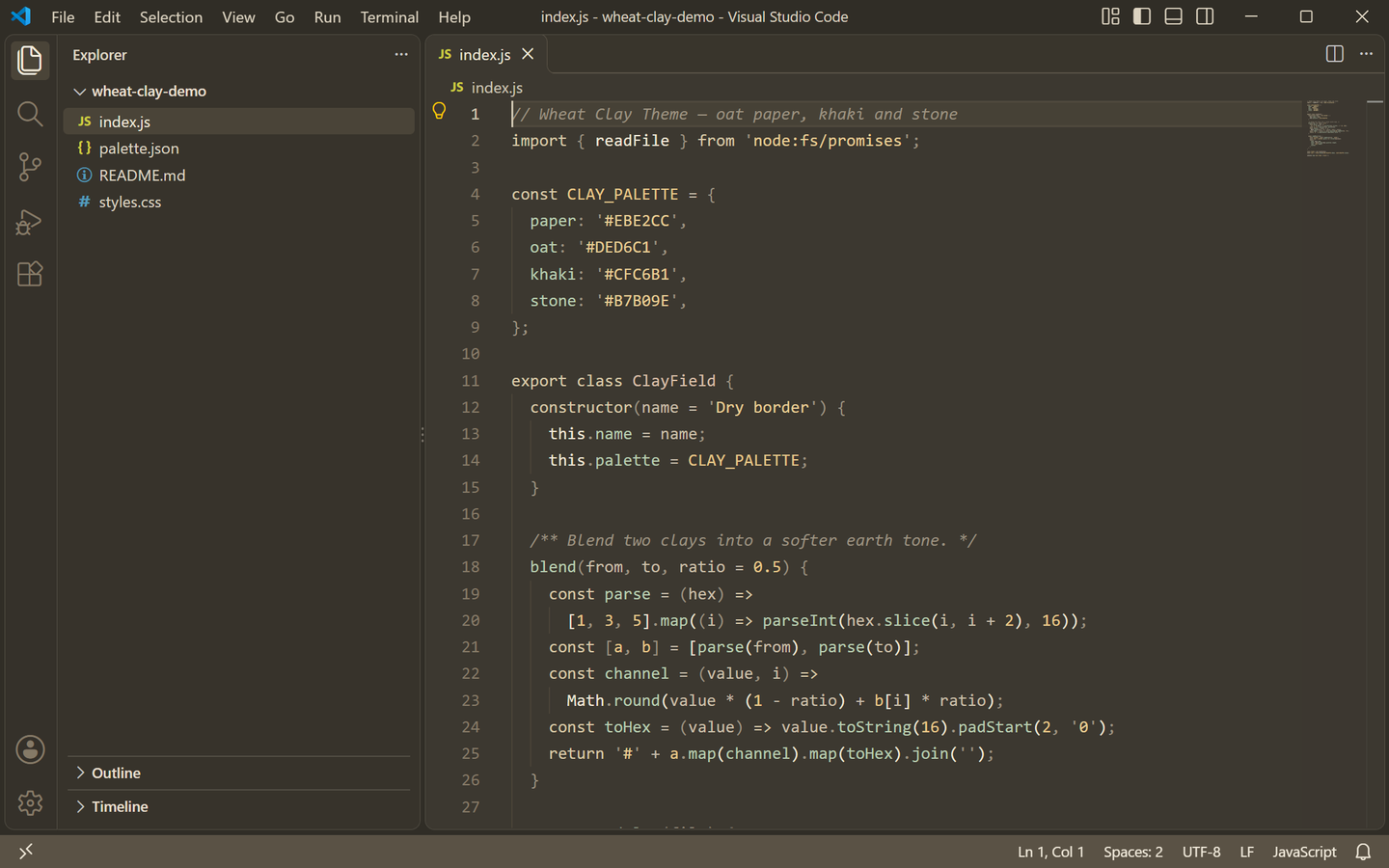Open editor More Actions ellipsis

click(1366, 54)
